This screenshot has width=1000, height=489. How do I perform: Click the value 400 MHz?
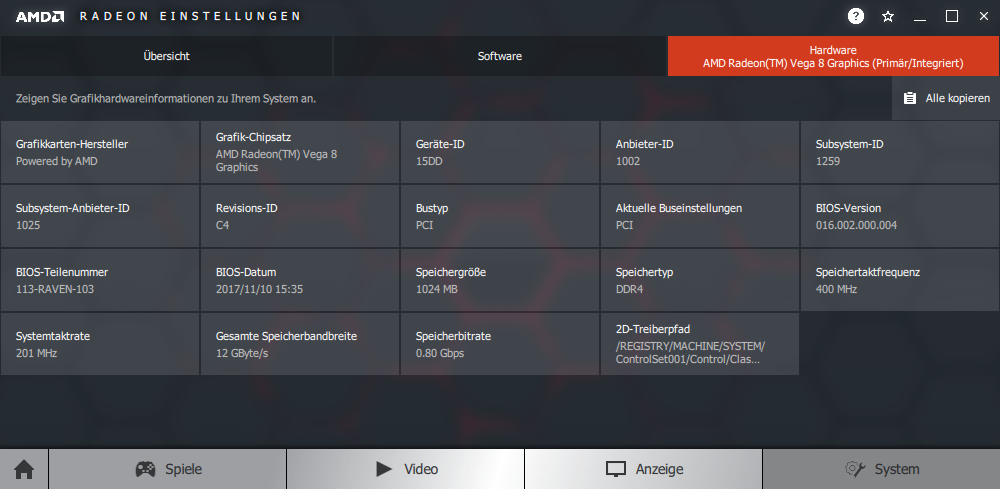pos(836,289)
